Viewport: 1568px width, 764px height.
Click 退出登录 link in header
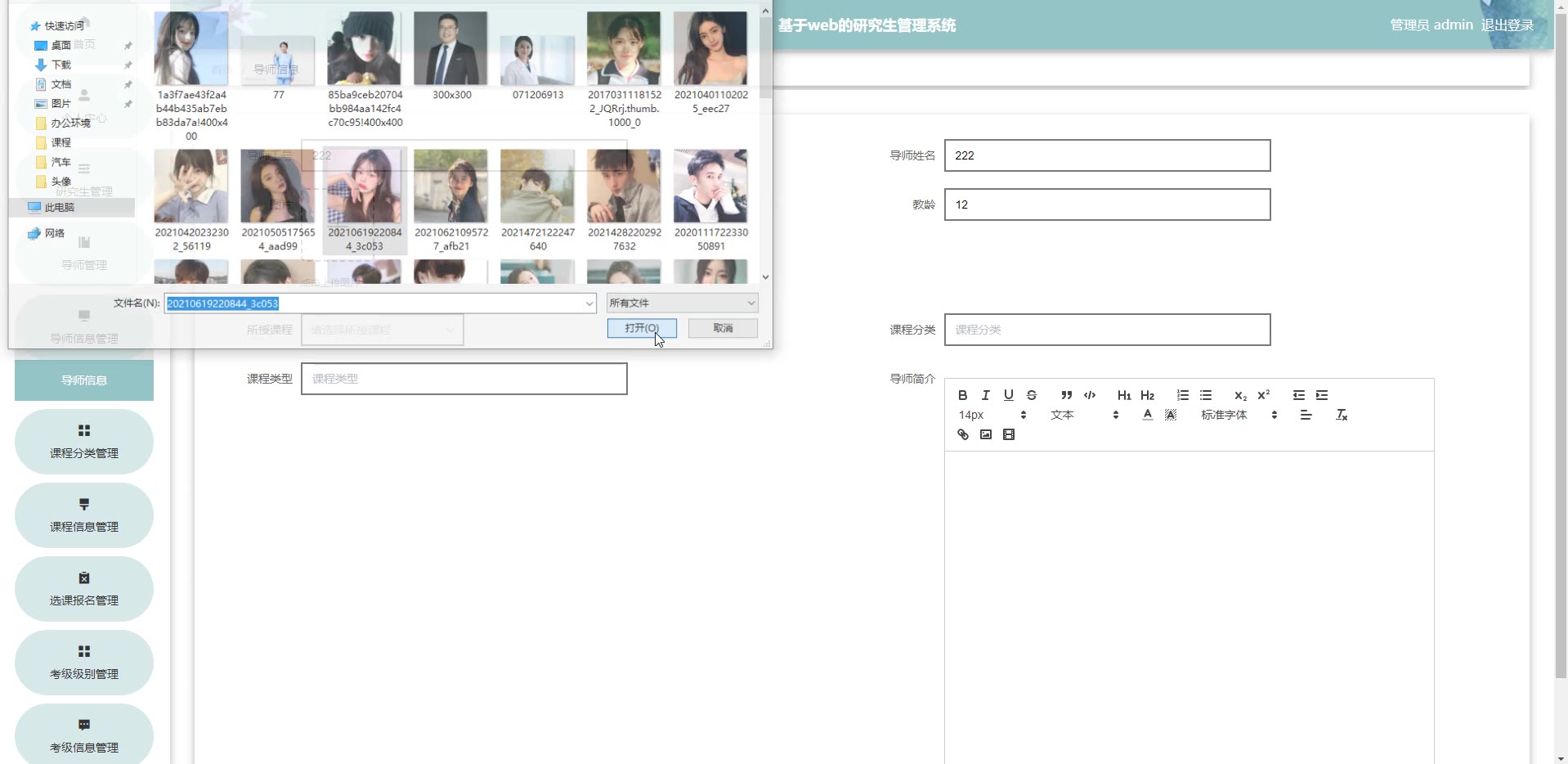pyautogui.click(x=1507, y=25)
